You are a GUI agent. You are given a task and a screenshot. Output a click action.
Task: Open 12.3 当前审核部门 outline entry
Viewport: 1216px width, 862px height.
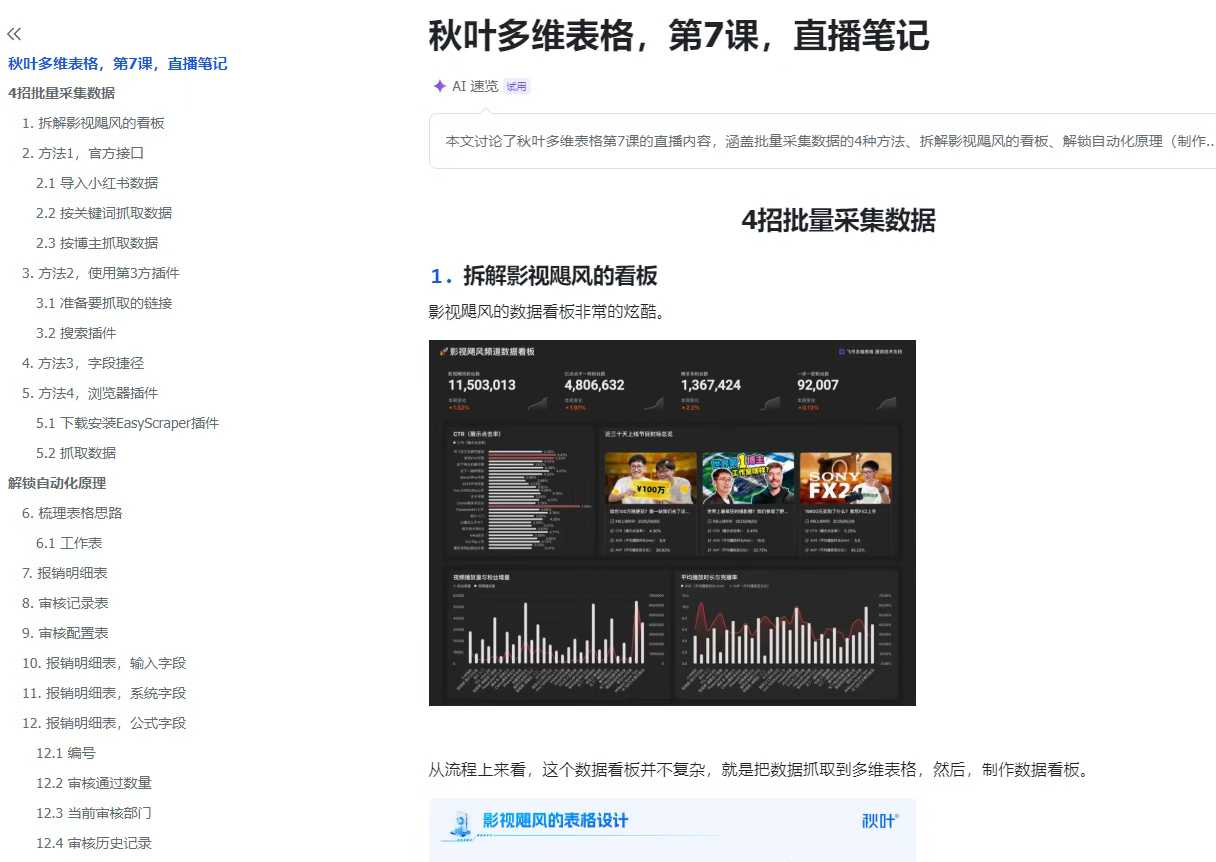coord(94,813)
